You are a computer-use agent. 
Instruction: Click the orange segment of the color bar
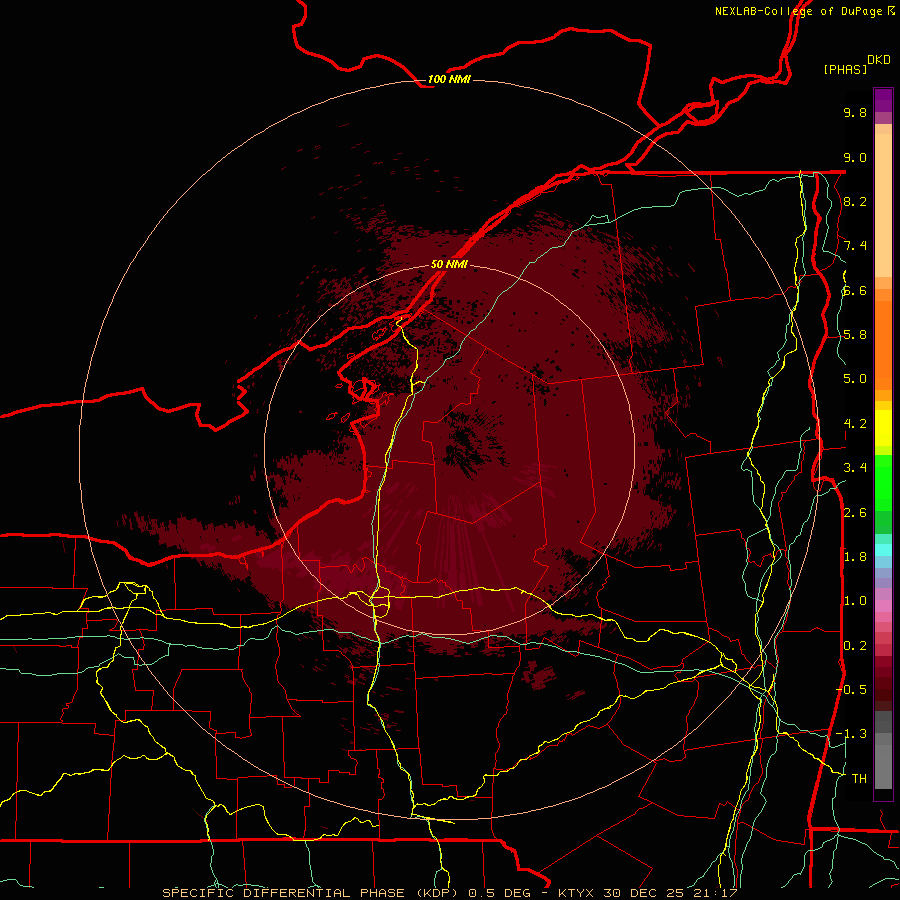click(x=883, y=344)
